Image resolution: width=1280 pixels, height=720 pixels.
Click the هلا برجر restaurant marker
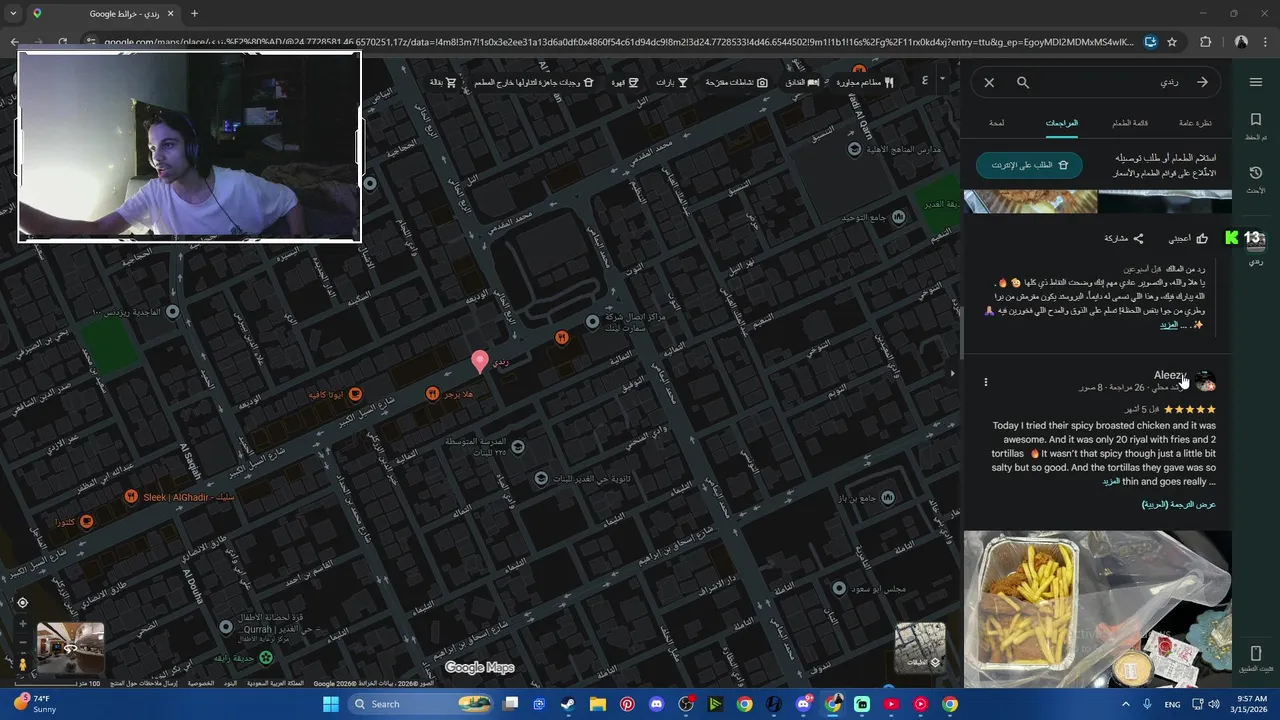pos(432,394)
